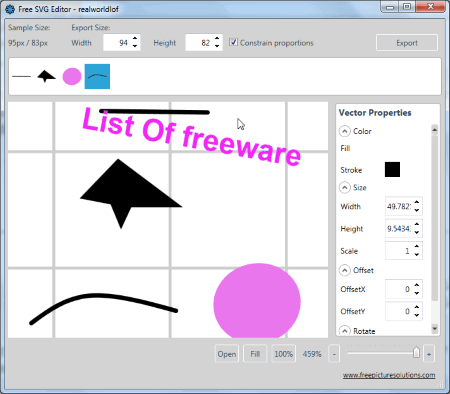Click the 459% zoom level text
The height and width of the screenshot is (394, 450).
coord(312,354)
